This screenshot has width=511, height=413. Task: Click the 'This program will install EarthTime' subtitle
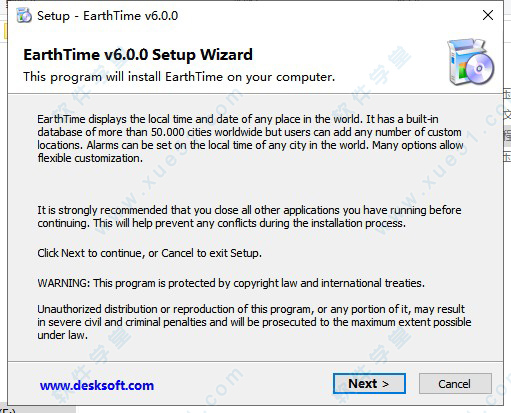point(179,77)
